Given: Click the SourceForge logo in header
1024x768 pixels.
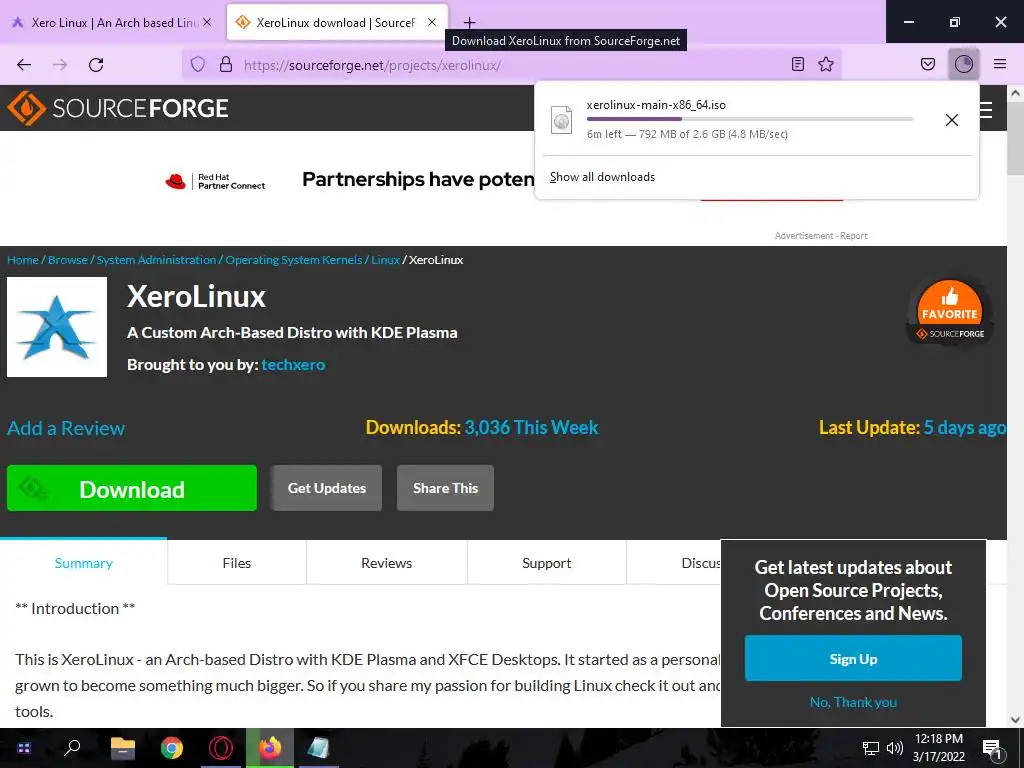Looking at the screenshot, I should (118, 108).
